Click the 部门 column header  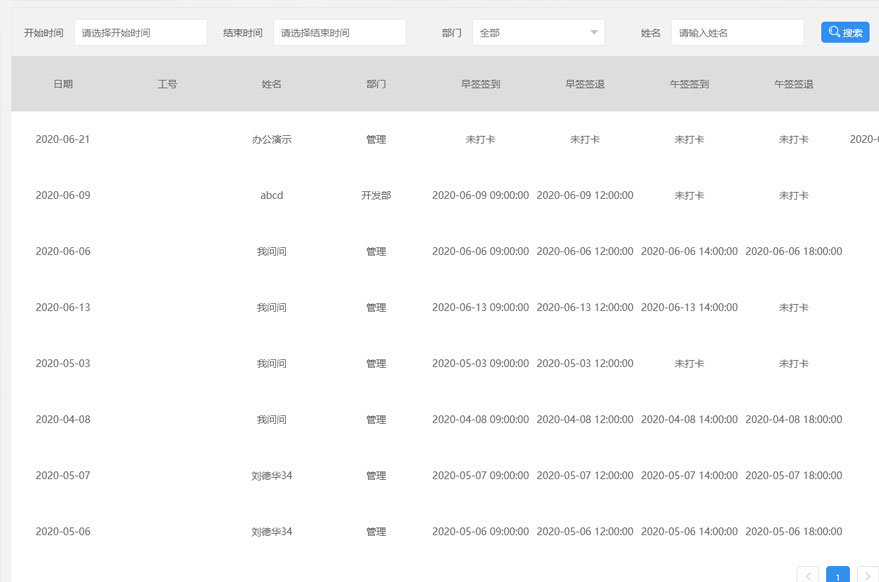[x=376, y=84]
